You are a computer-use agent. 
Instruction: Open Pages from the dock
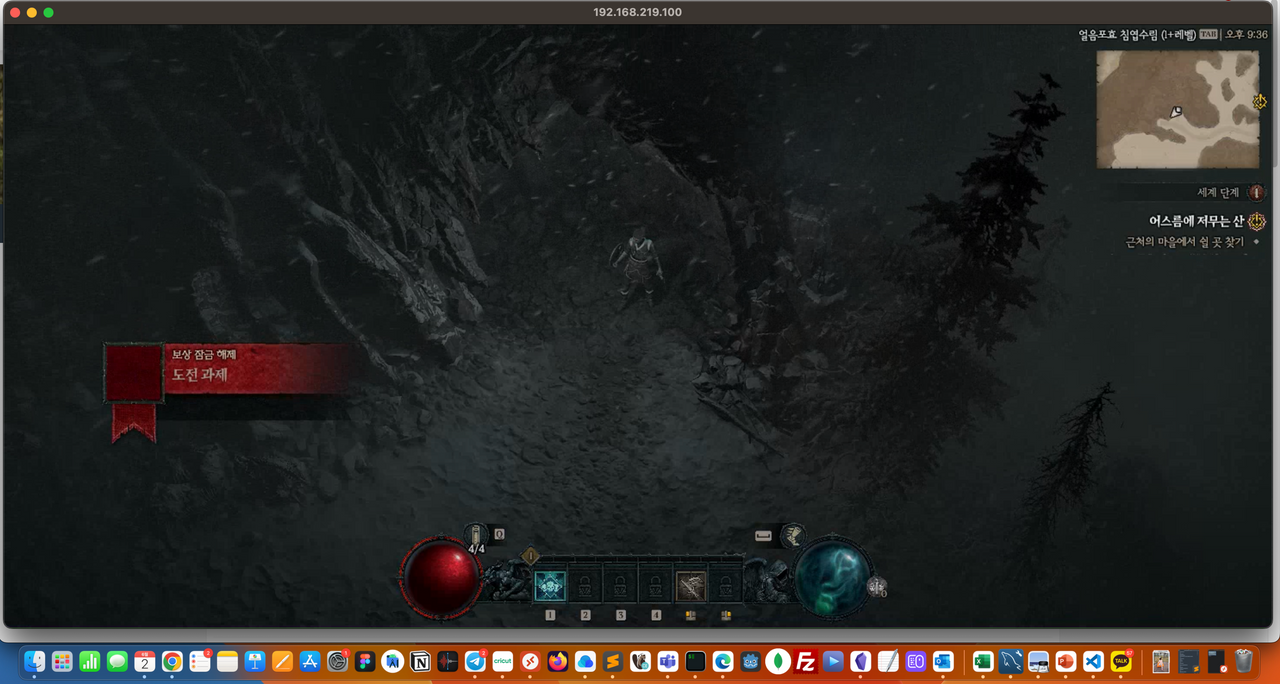pyautogui.click(x=282, y=661)
